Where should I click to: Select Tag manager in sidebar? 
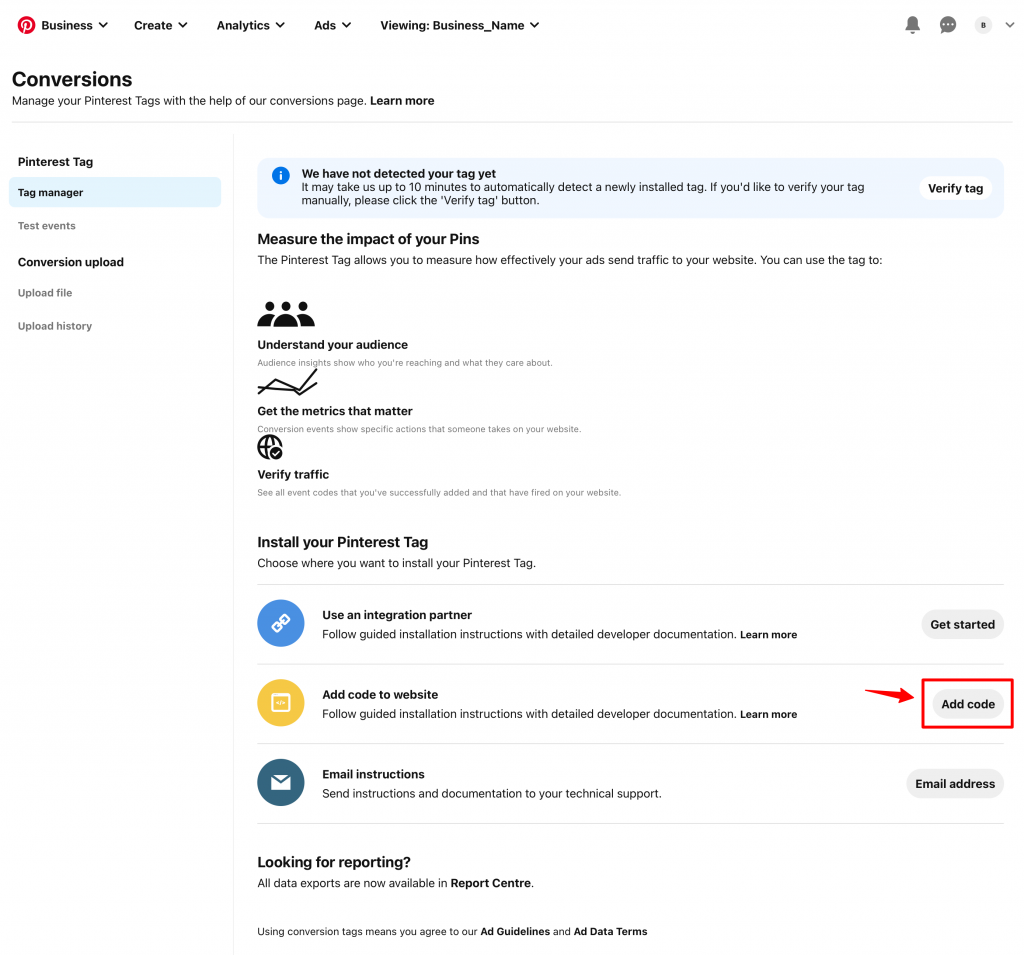click(x=115, y=192)
